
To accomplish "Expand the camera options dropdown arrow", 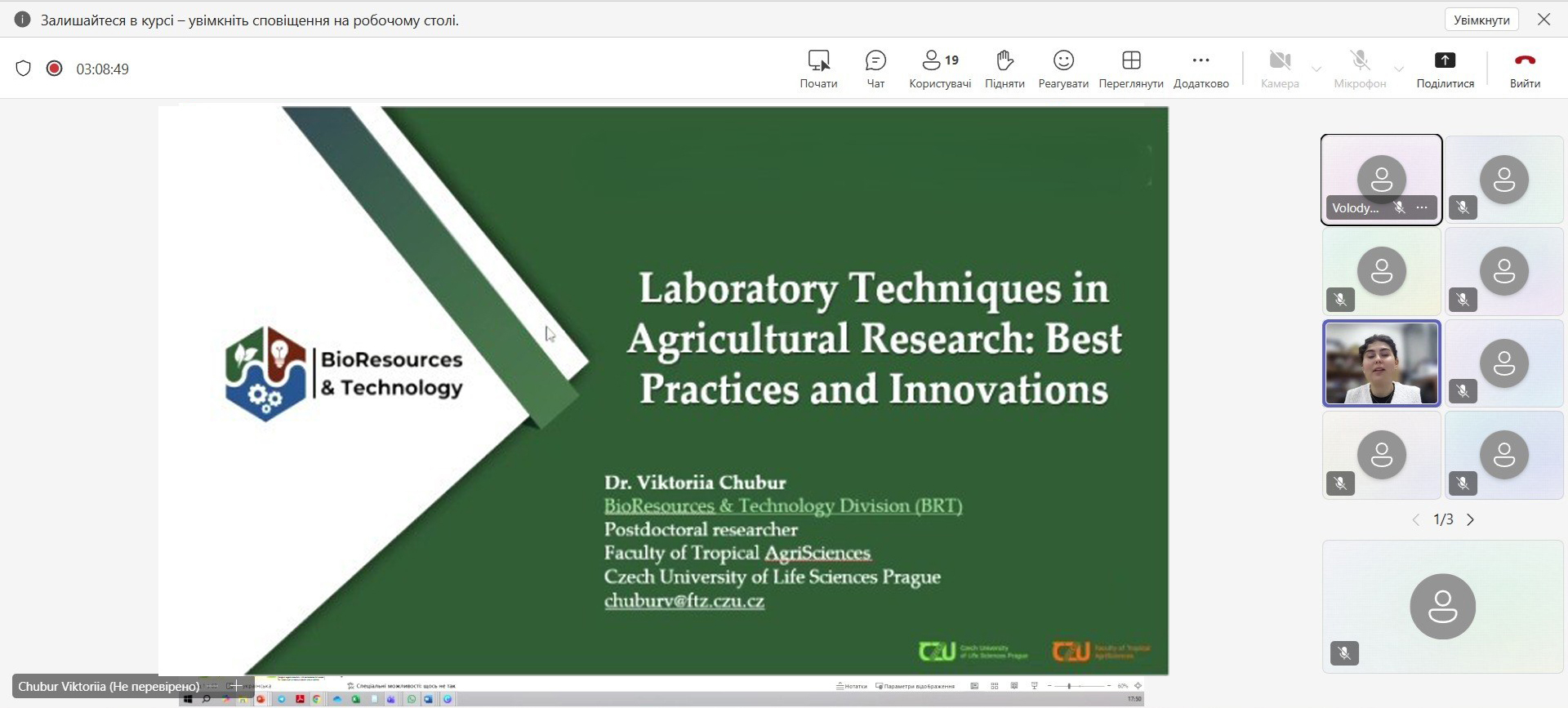I will (1316, 69).
